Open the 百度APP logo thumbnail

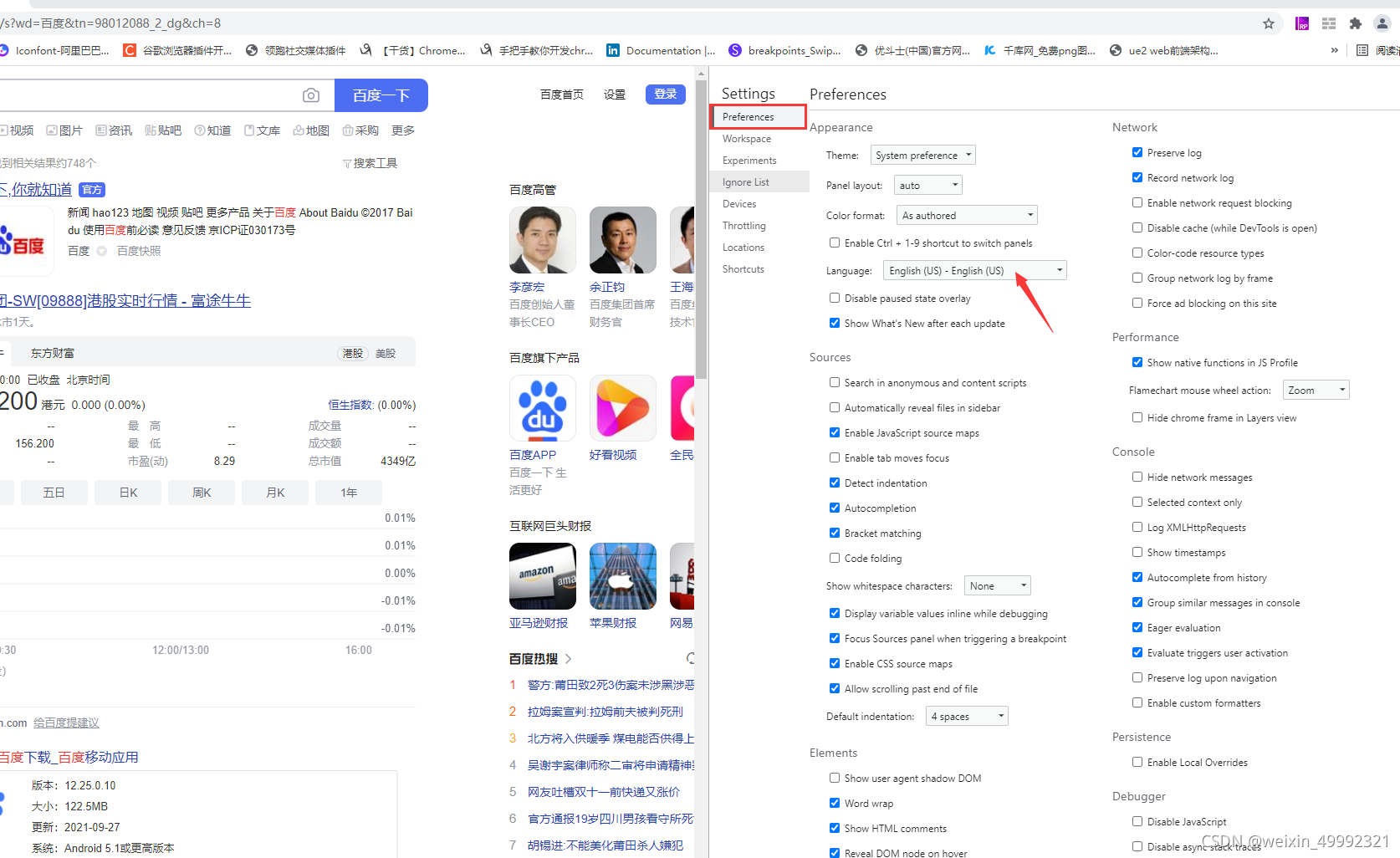tap(543, 408)
